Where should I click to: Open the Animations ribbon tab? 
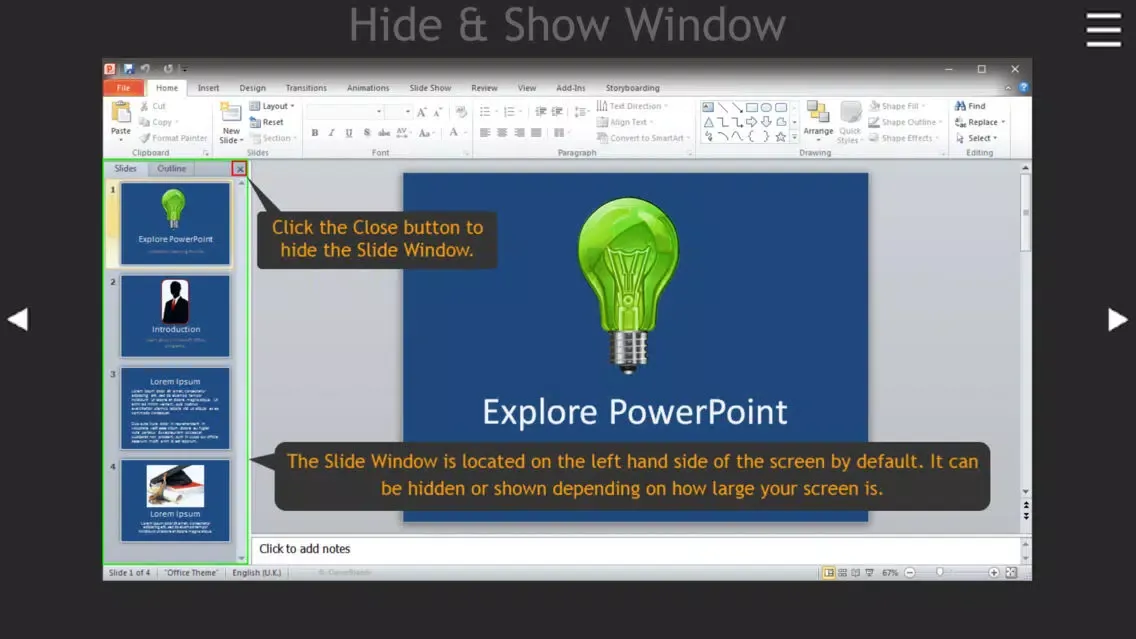368,88
